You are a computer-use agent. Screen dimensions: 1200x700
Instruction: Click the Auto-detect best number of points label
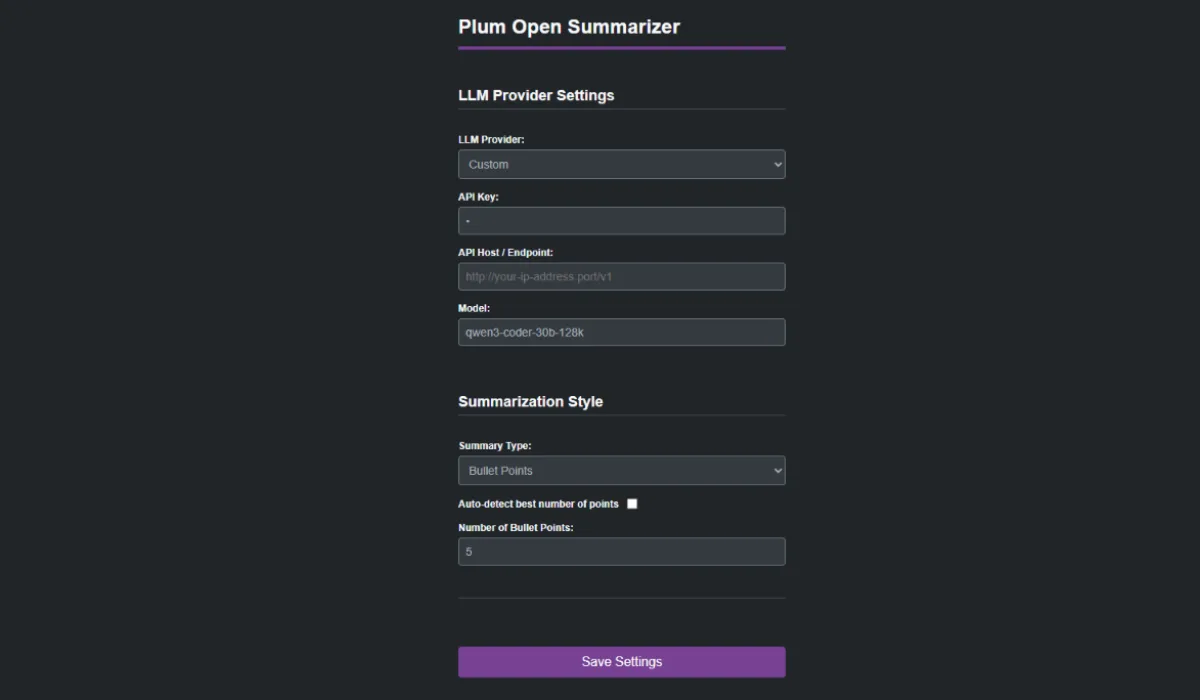[538, 504]
